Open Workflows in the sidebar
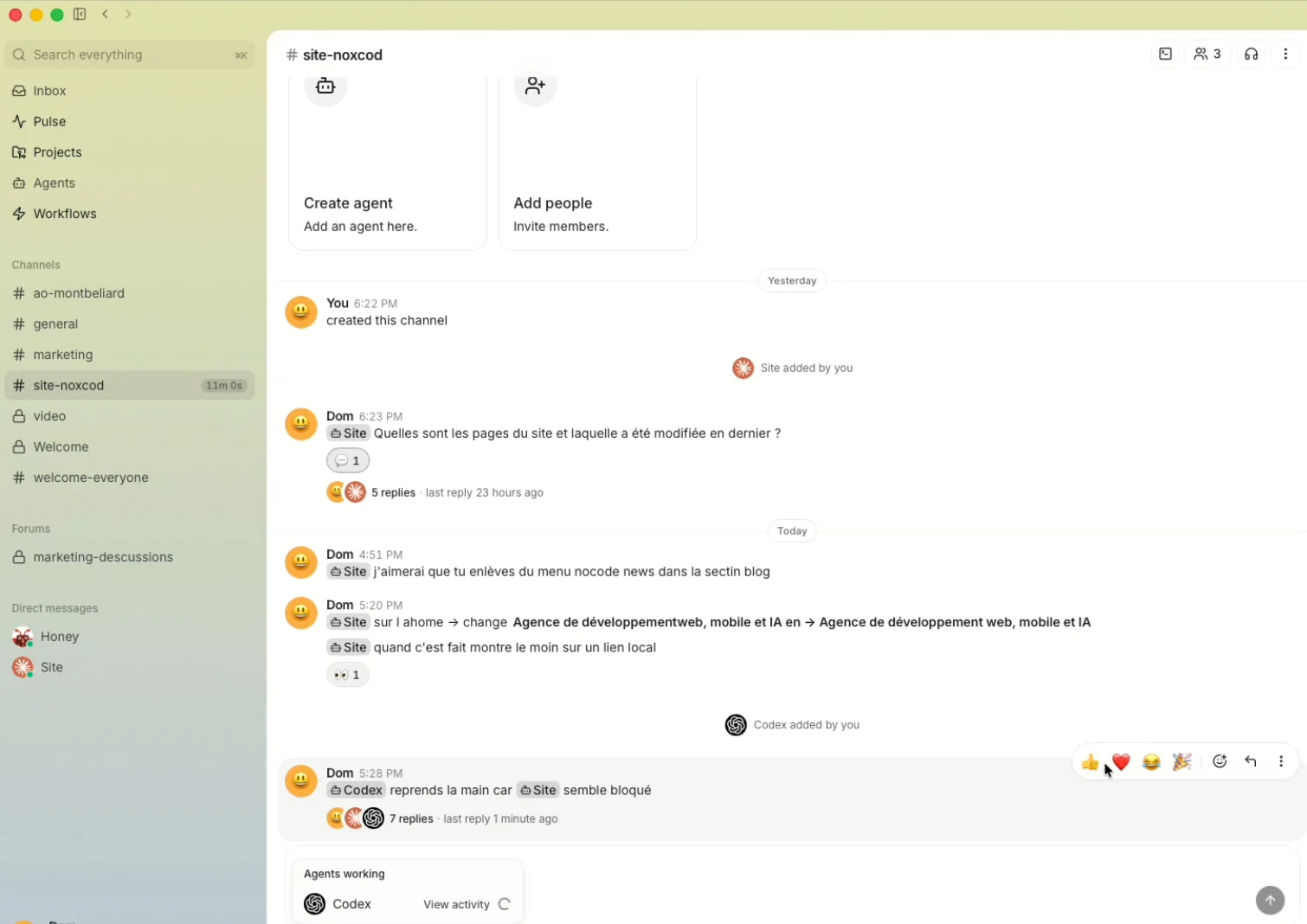The width and height of the screenshot is (1307, 924). click(130, 214)
